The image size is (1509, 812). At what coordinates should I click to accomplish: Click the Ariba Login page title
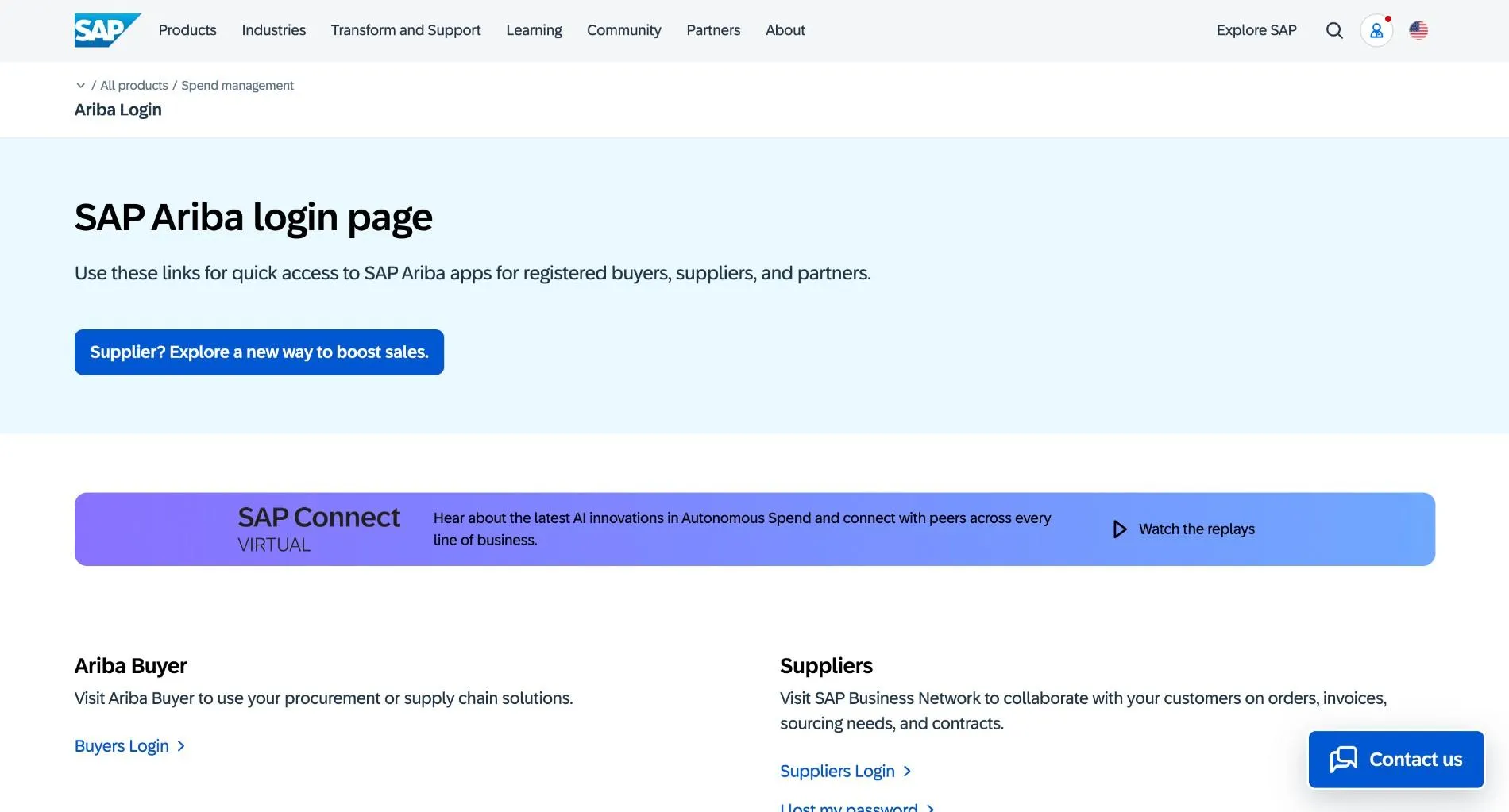pyautogui.click(x=118, y=110)
